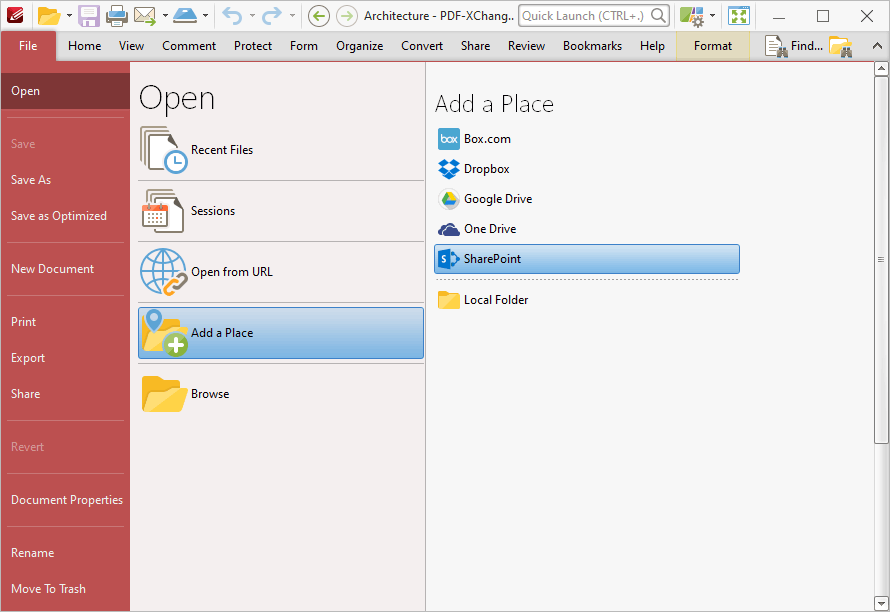Image resolution: width=890 pixels, height=612 pixels.
Task: Open the Protect ribbon tab
Action: [x=253, y=46]
